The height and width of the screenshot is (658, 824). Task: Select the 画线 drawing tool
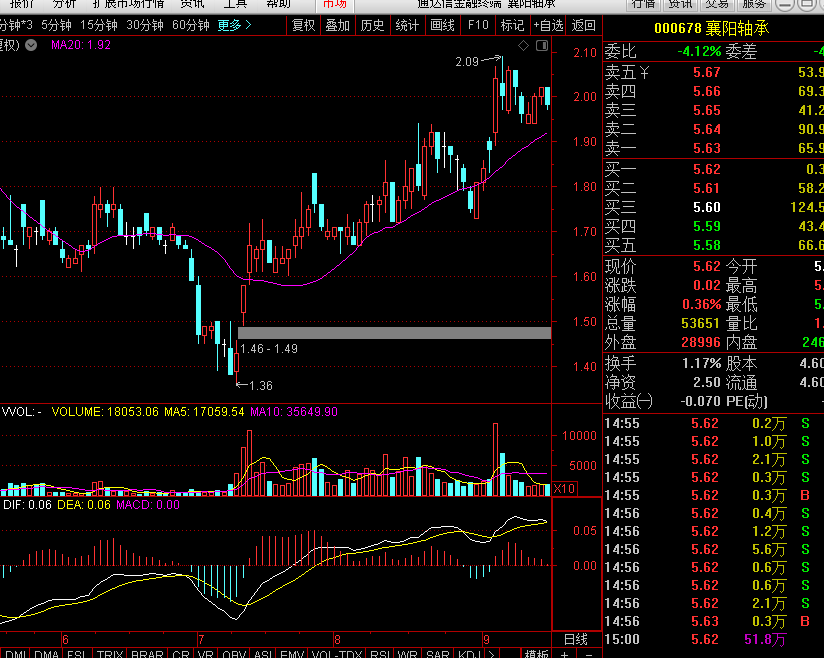pyautogui.click(x=442, y=25)
